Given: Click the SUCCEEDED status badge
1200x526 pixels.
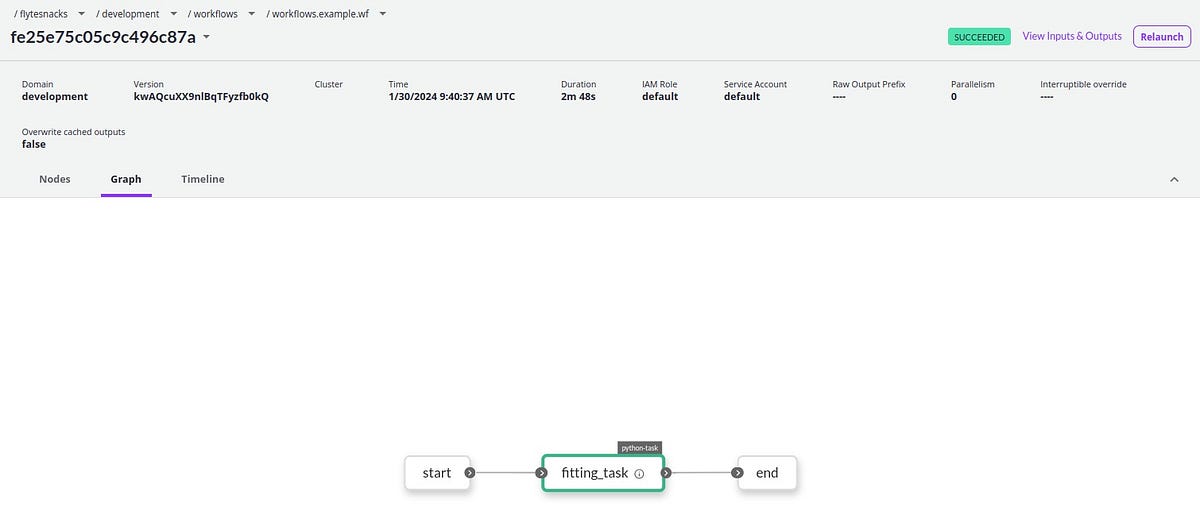Looking at the screenshot, I should [979, 37].
